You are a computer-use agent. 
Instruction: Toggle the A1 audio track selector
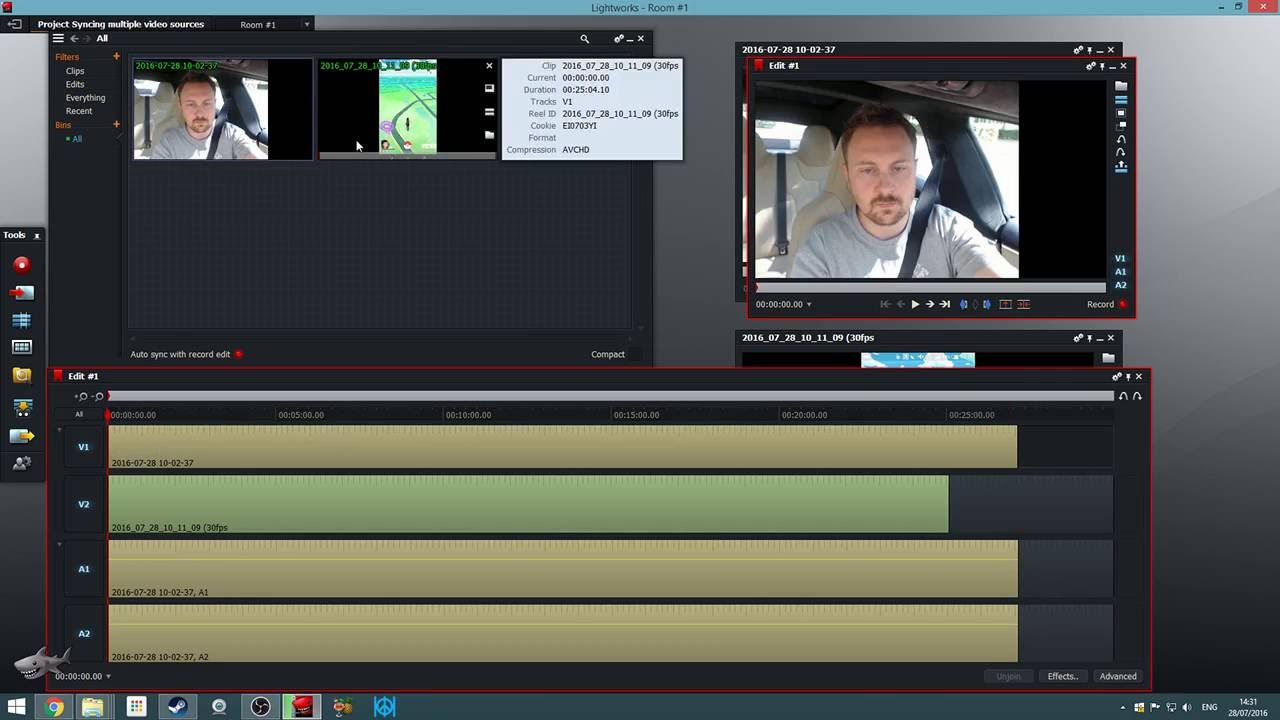pos(84,569)
